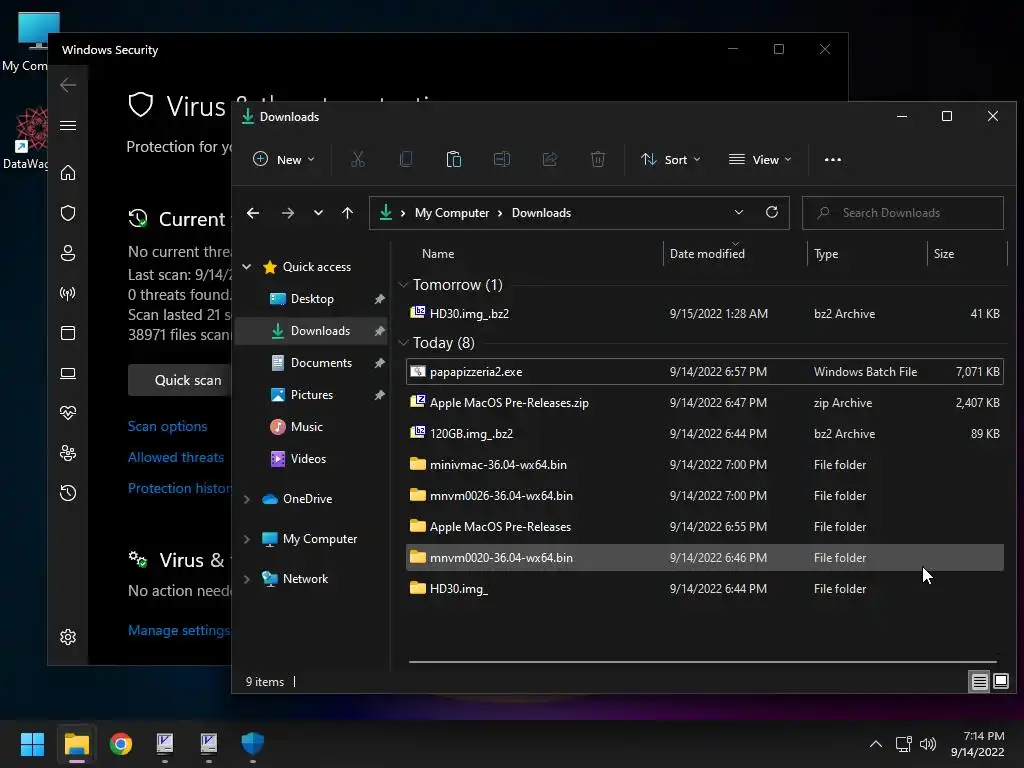The image size is (1024, 768).
Task: Expand Network tree node
Action: (x=247, y=579)
